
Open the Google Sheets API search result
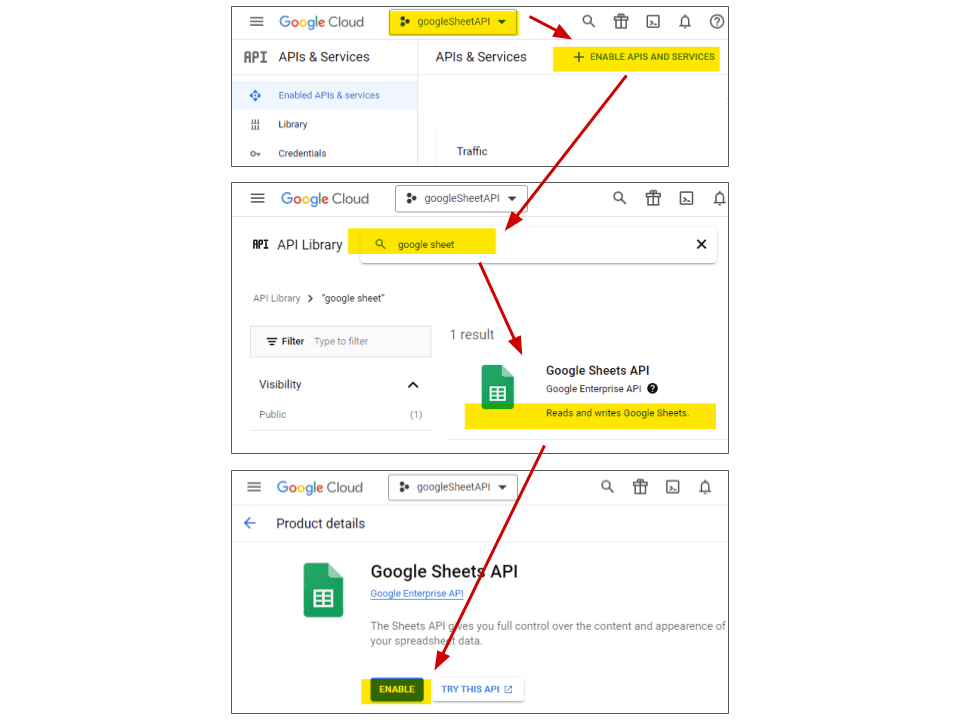[598, 370]
